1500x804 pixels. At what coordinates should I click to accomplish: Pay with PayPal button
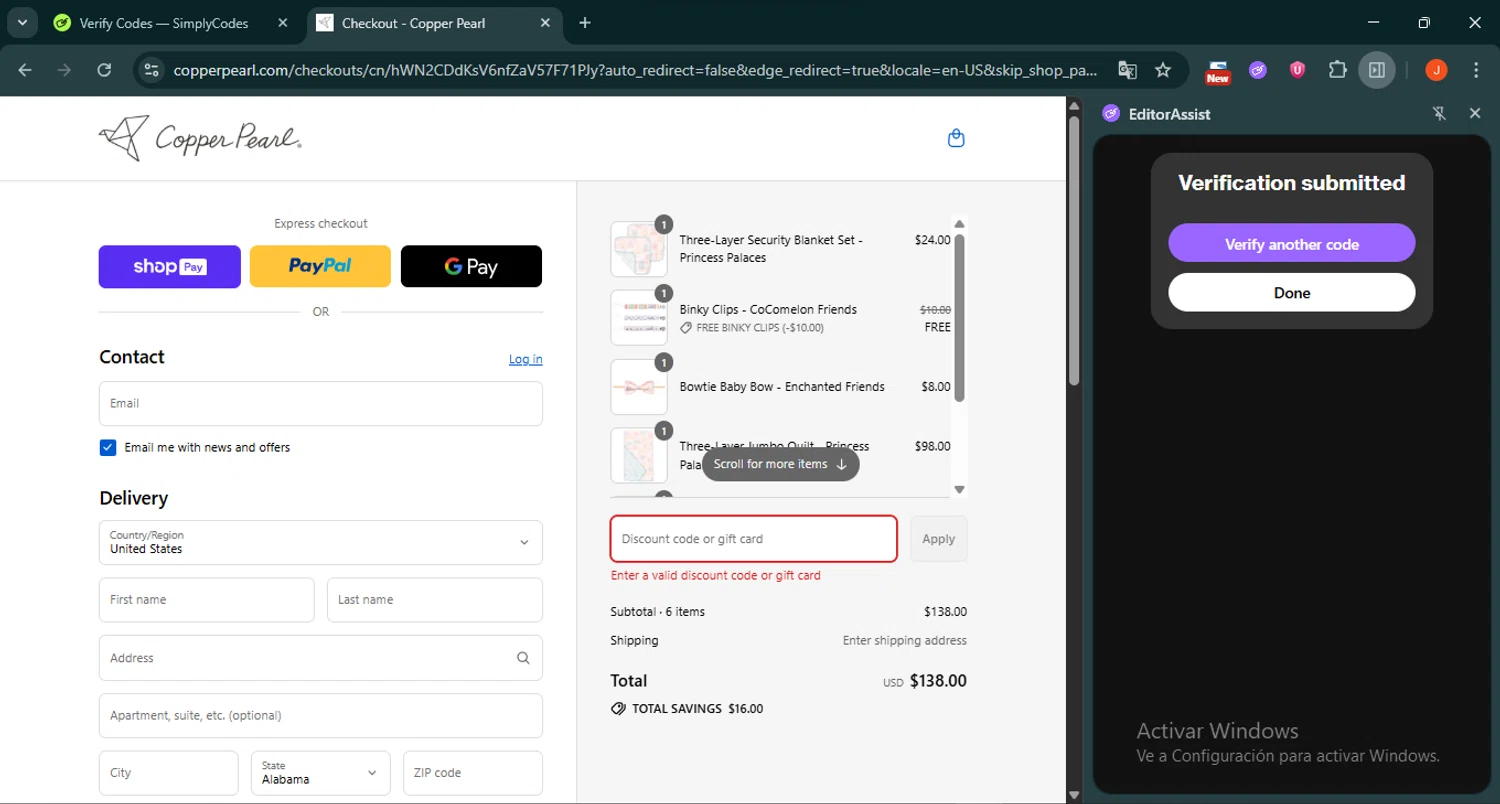pos(320,267)
